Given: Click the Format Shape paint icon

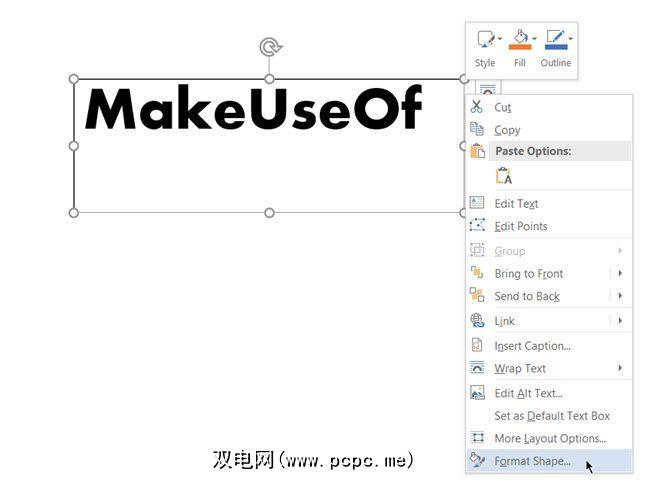Looking at the screenshot, I should pos(477,459).
